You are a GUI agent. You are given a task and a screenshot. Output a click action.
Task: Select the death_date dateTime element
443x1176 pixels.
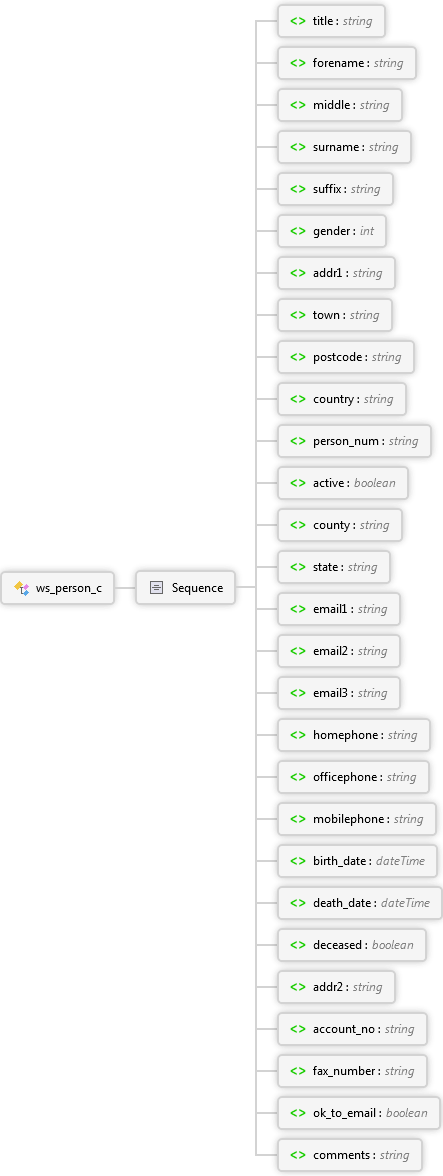360,903
